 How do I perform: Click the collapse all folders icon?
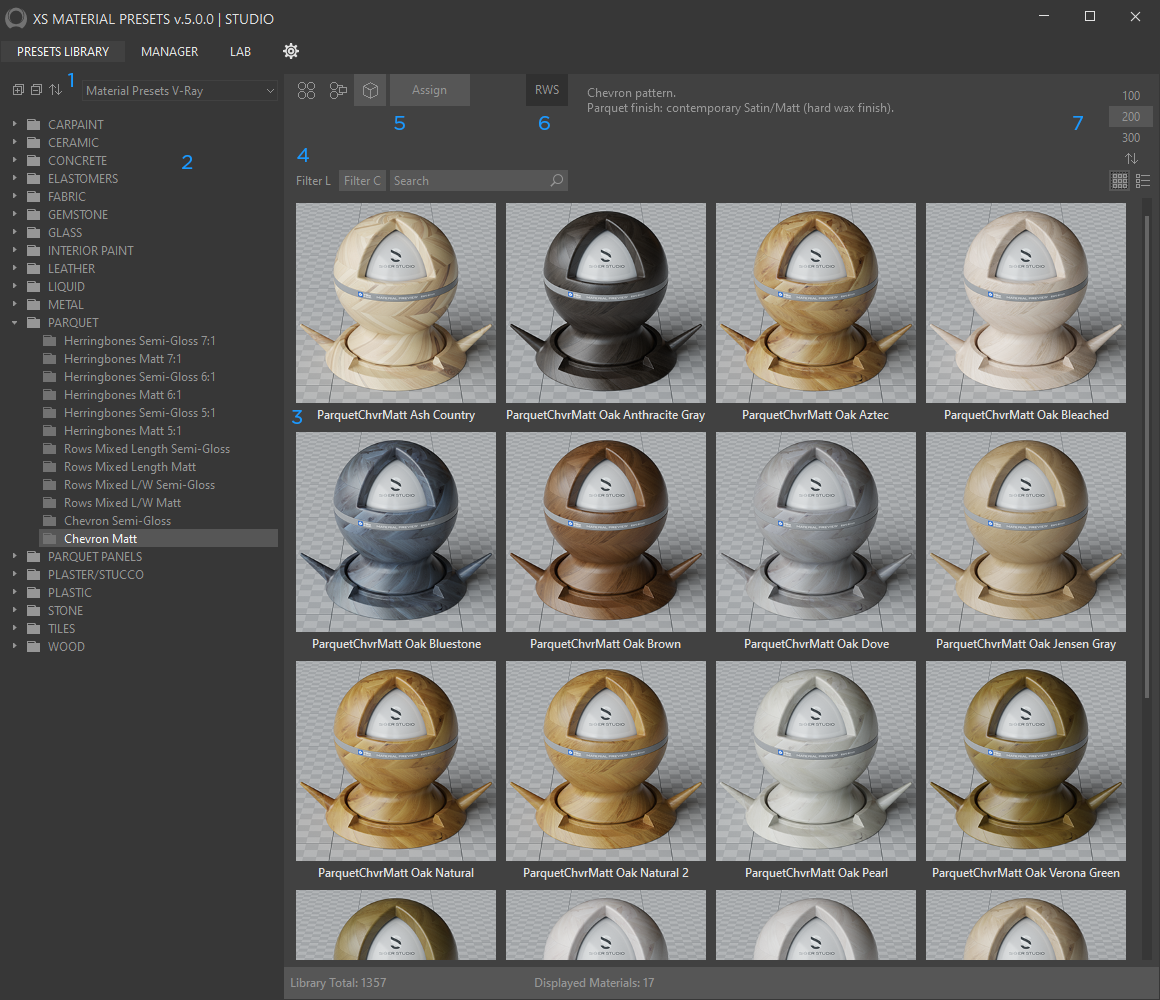[x=36, y=89]
